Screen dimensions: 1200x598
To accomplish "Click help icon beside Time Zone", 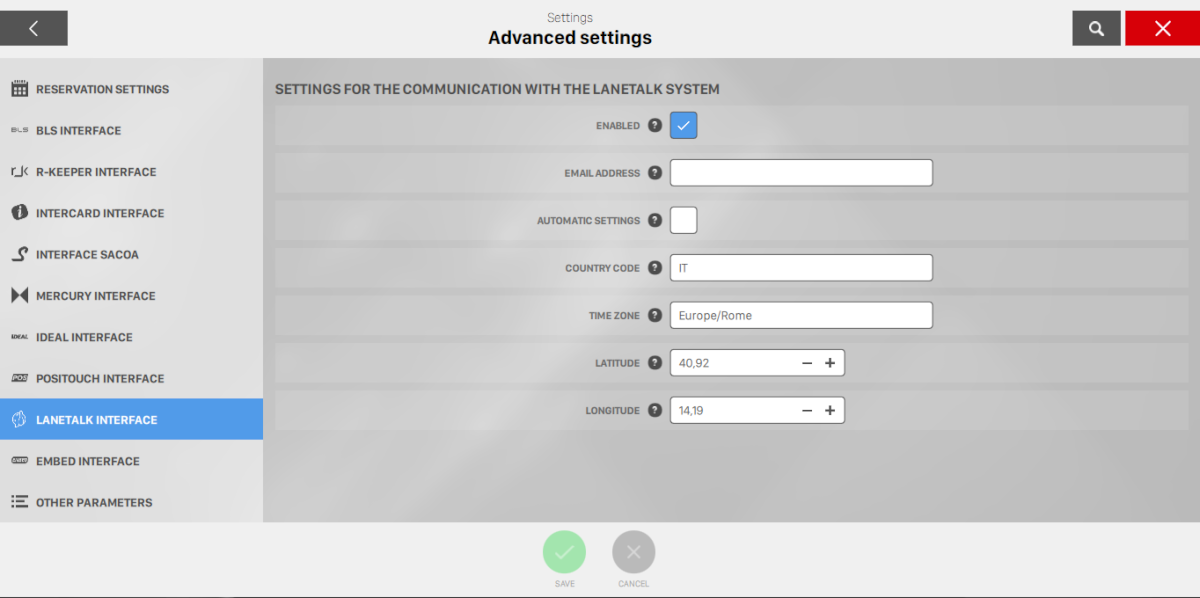I will coord(655,315).
